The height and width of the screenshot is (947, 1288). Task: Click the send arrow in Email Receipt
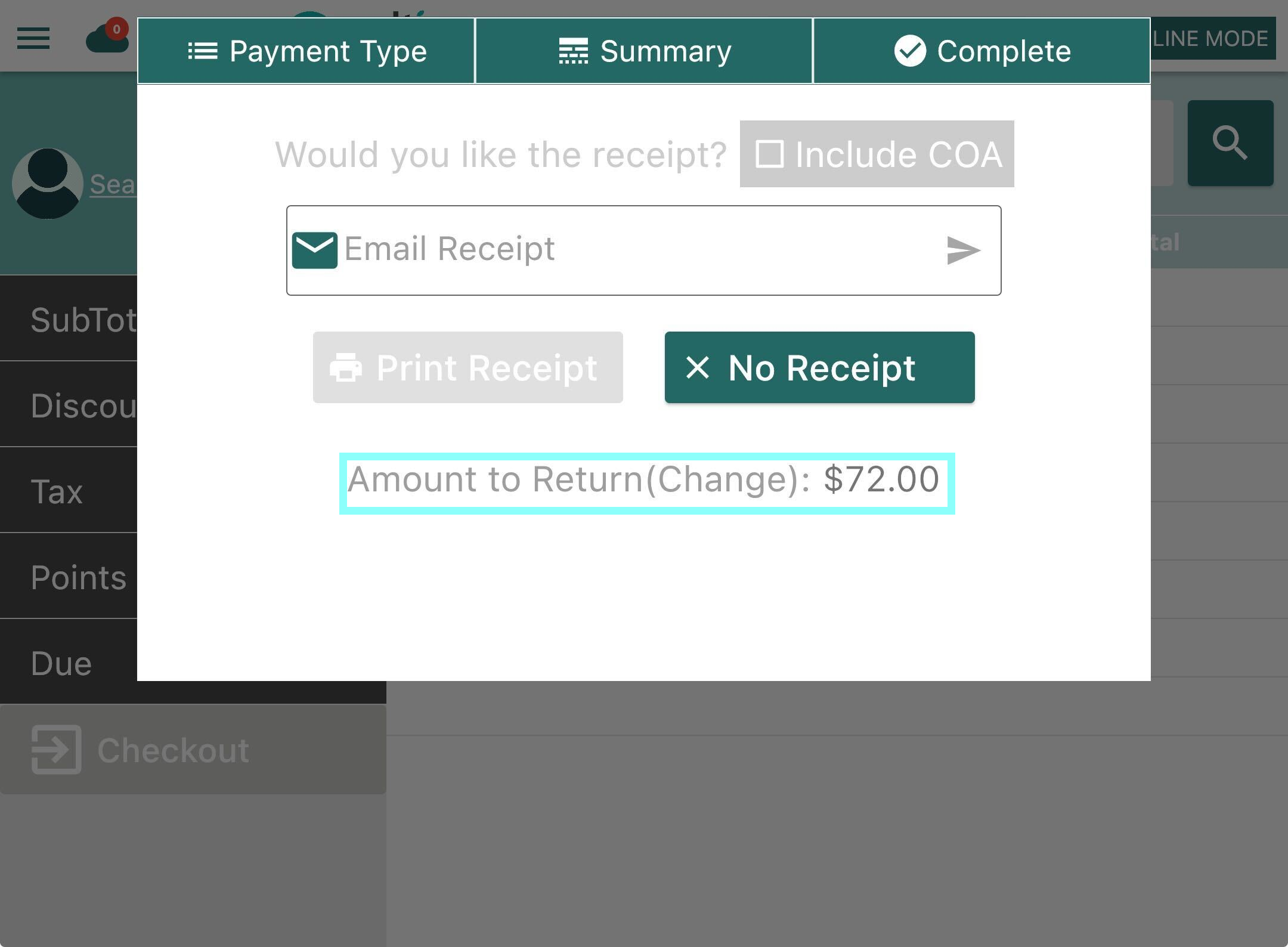coord(963,250)
